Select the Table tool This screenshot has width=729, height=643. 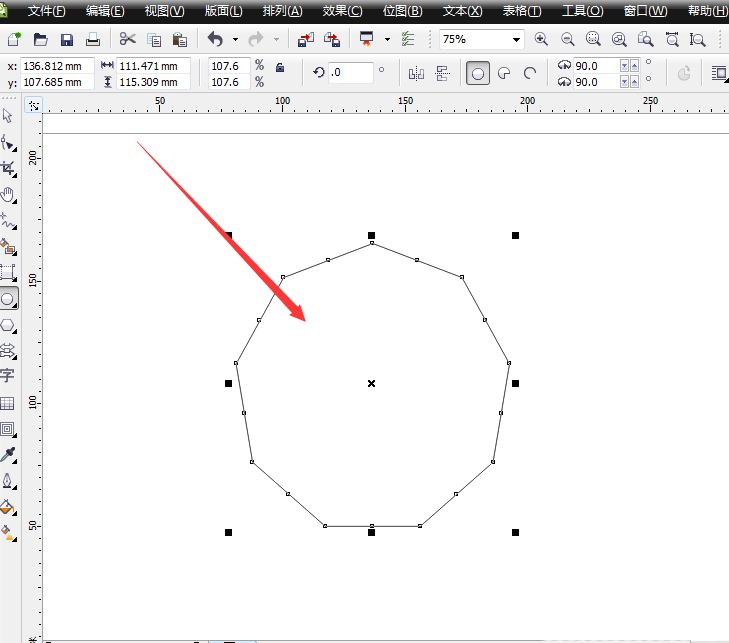[8, 403]
